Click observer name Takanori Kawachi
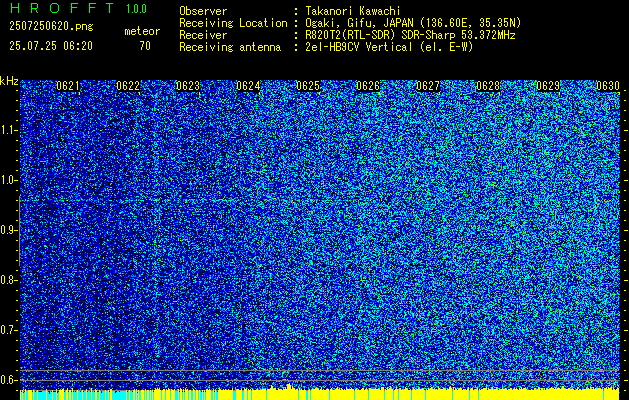 pyautogui.click(x=353, y=11)
